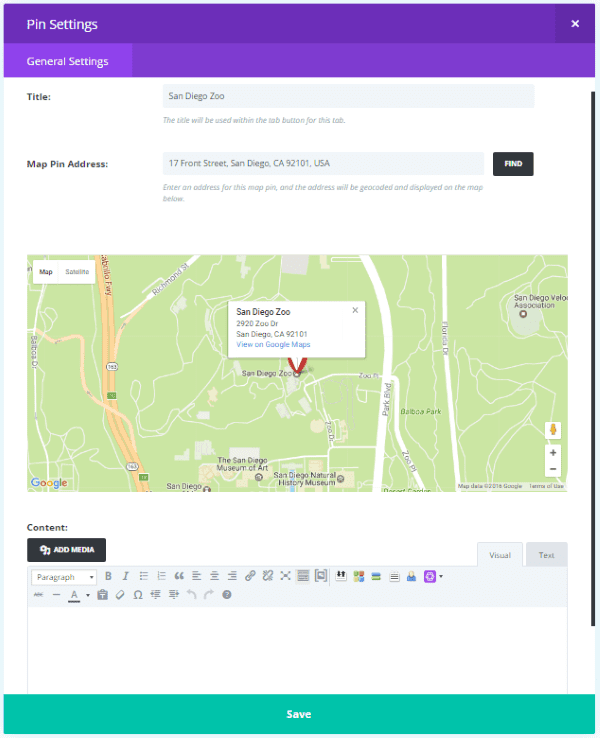Redo the last edit
600x738 pixels.
click(x=209, y=595)
